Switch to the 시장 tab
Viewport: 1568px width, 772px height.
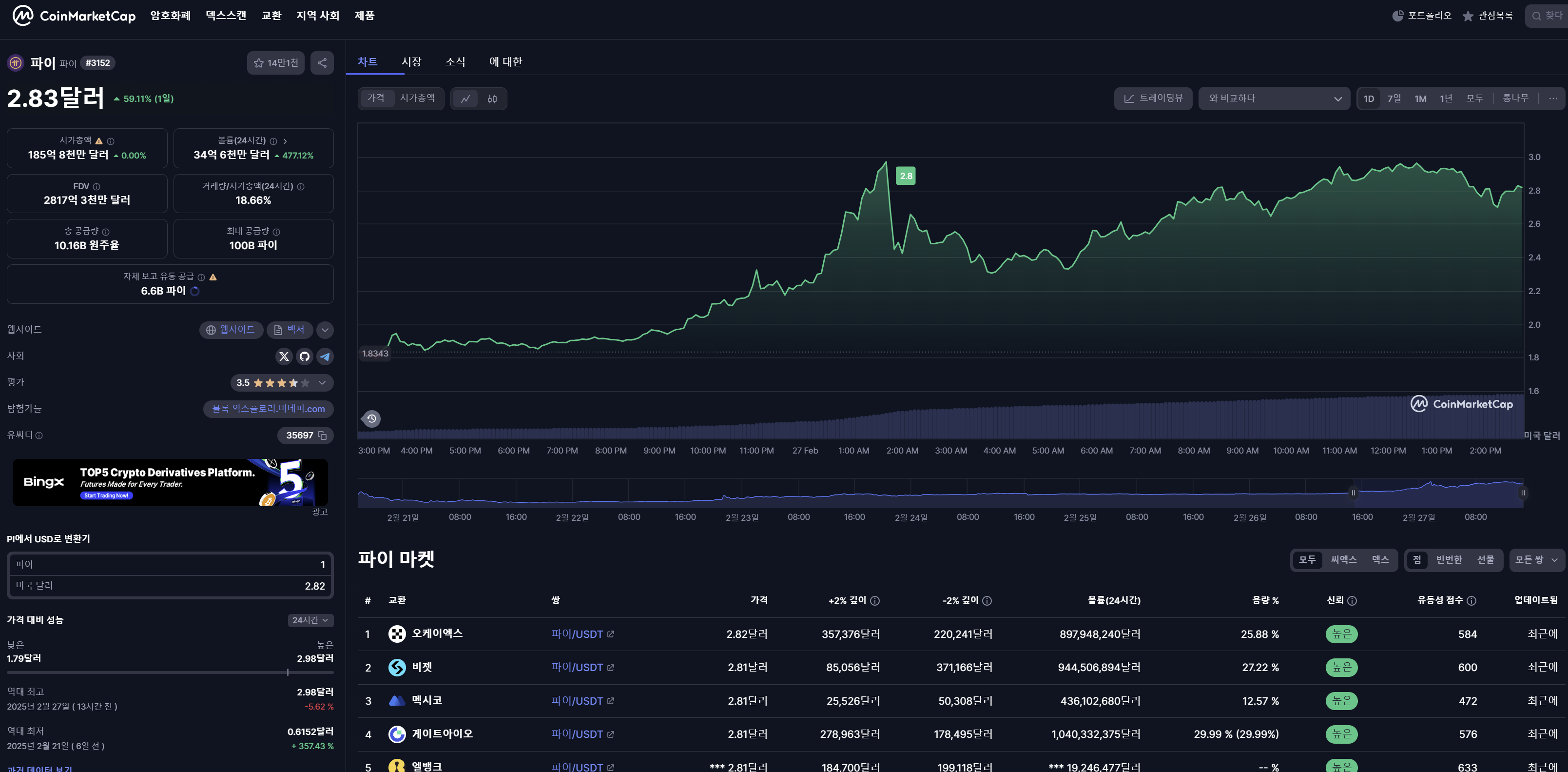tap(411, 61)
